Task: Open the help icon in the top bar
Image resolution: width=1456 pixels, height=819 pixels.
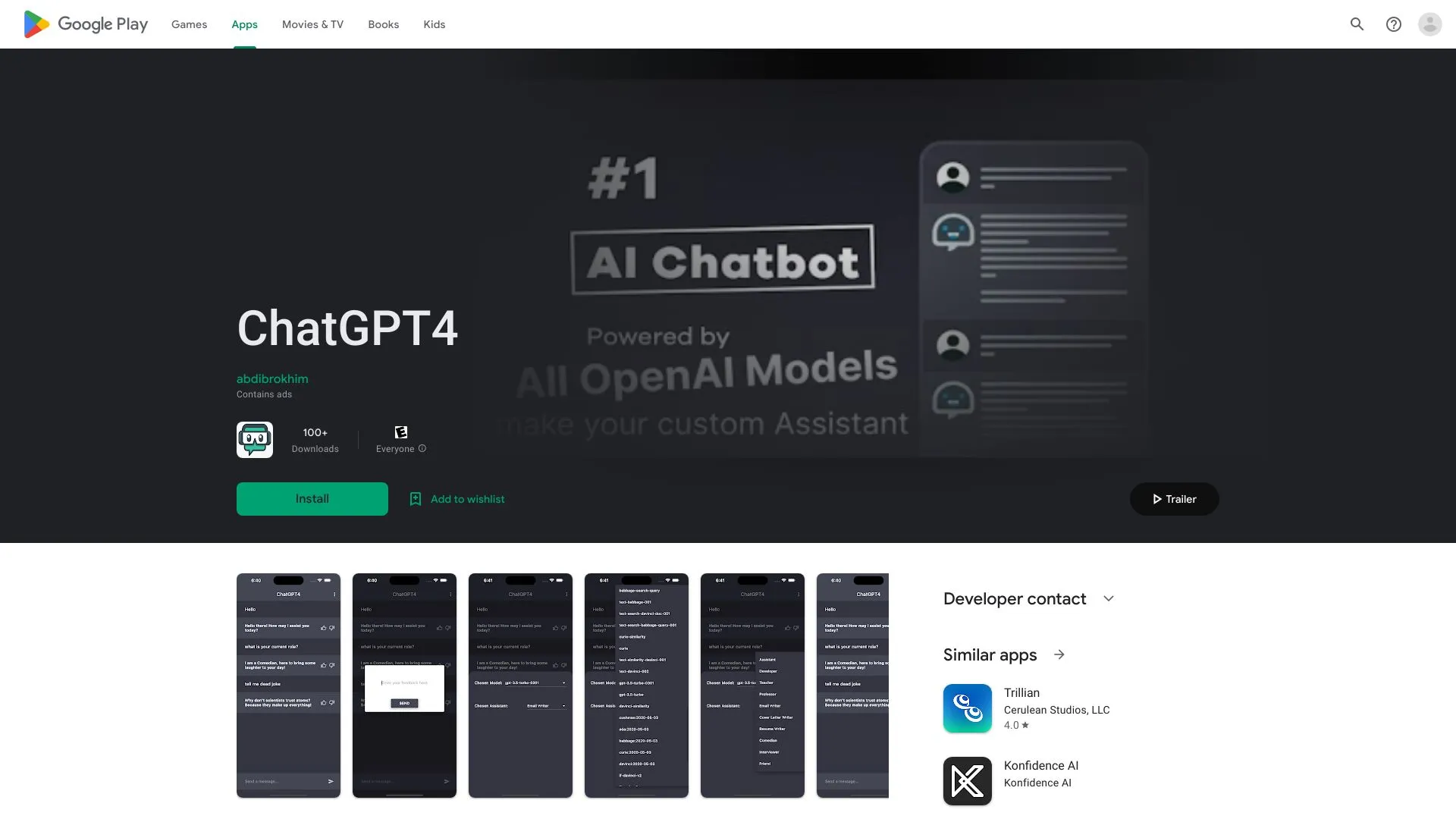Action: coord(1394,24)
